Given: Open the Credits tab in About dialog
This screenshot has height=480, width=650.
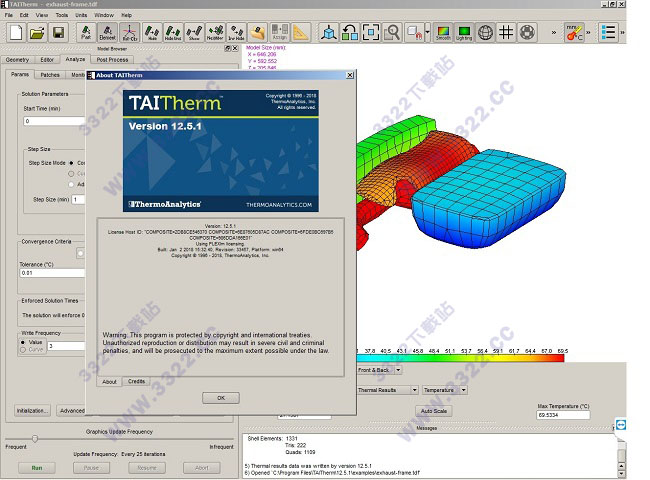Looking at the screenshot, I should point(136,381).
